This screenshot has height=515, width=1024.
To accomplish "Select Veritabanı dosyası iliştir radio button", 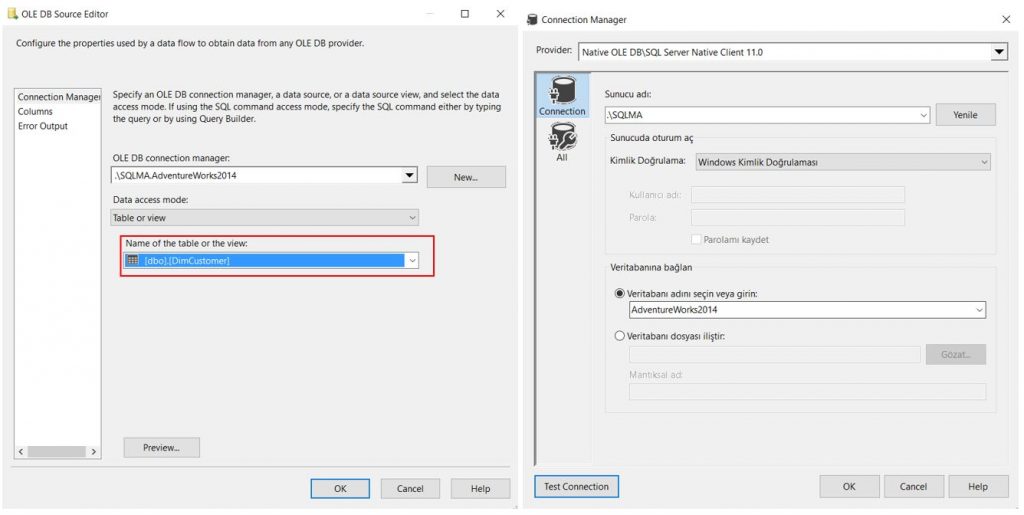I will point(620,336).
